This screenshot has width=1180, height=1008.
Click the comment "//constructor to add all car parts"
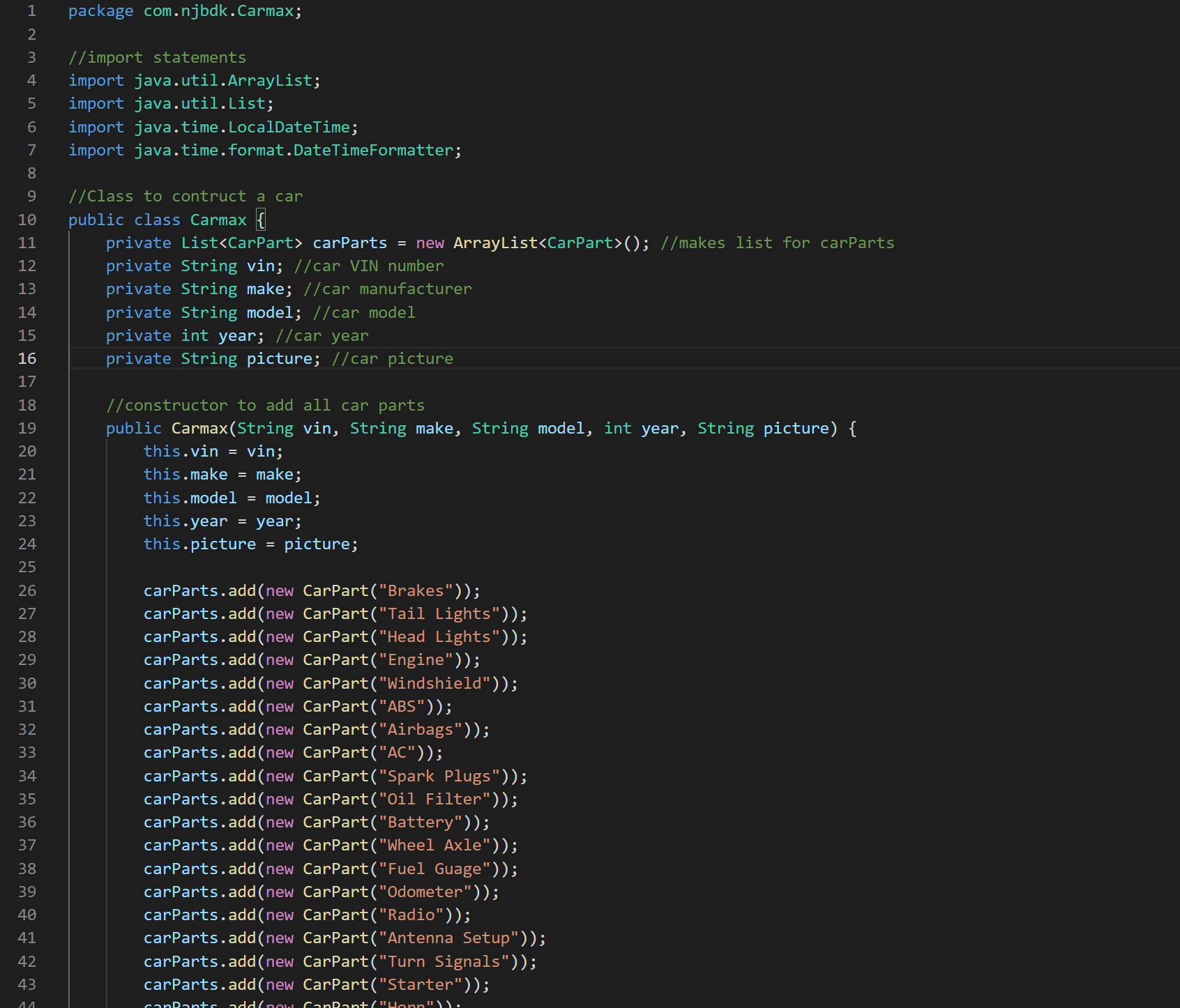pos(265,405)
